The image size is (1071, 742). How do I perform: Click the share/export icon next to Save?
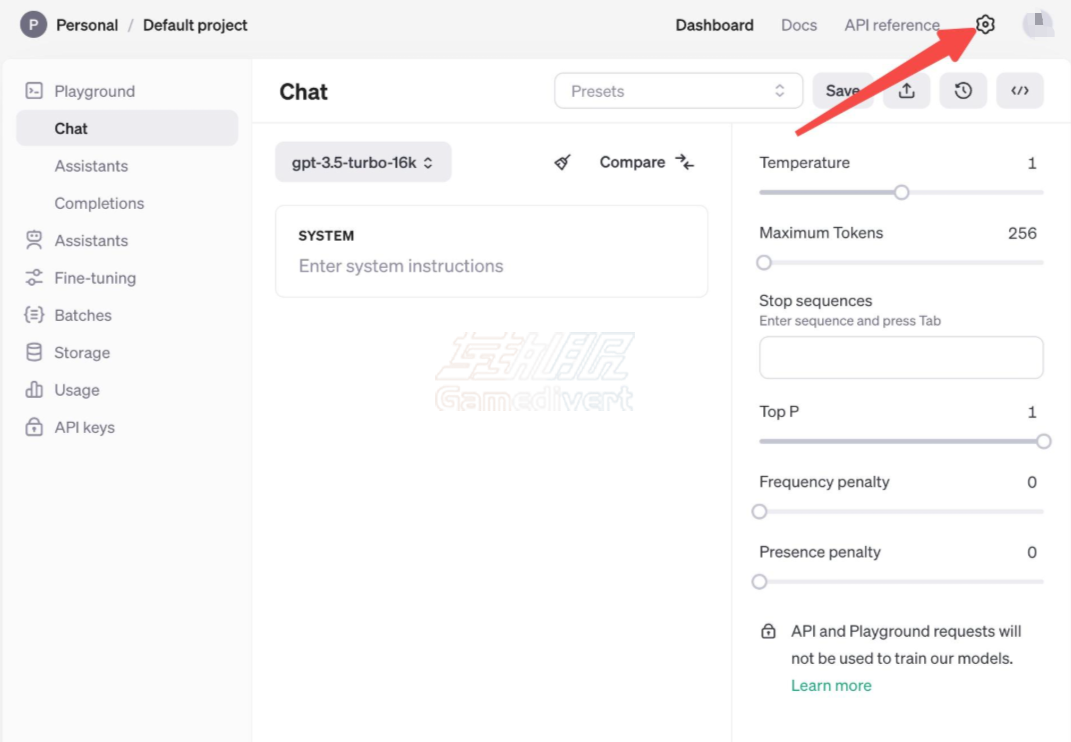tap(906, 90)
